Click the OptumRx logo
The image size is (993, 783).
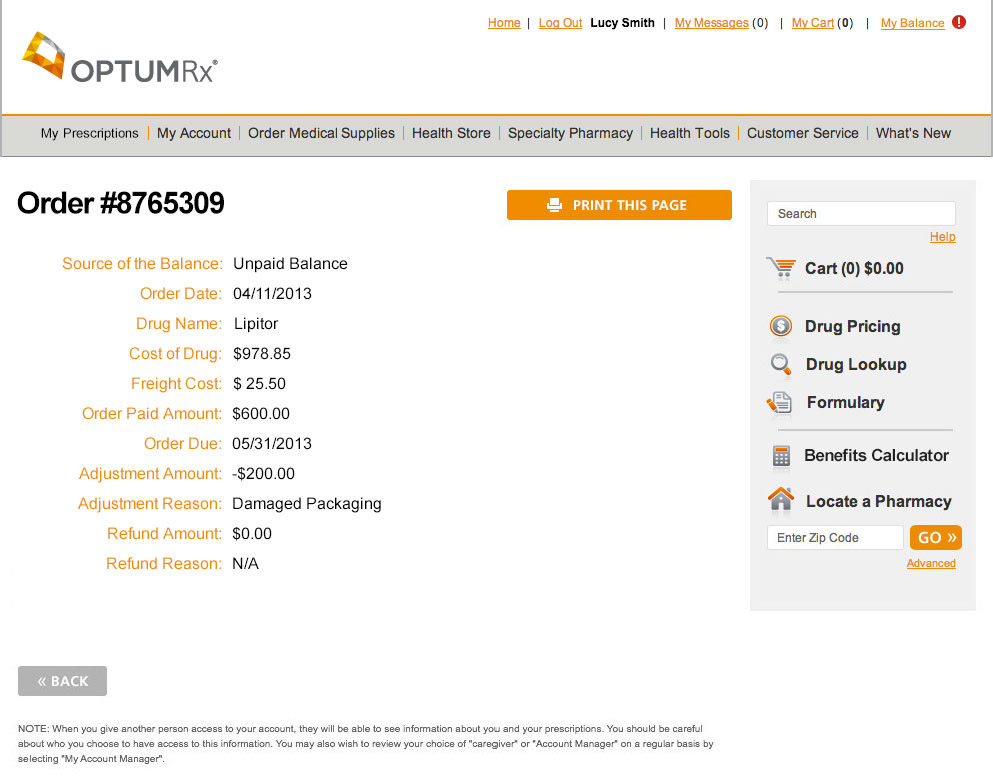pos(119,59)
